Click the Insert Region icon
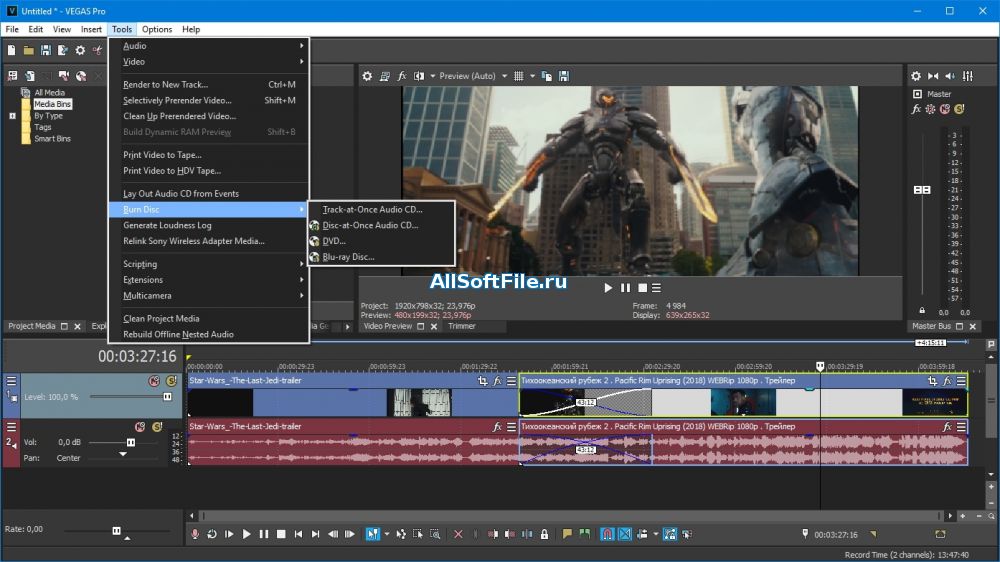The image size is (1000, 562). [x=584, y=534]
